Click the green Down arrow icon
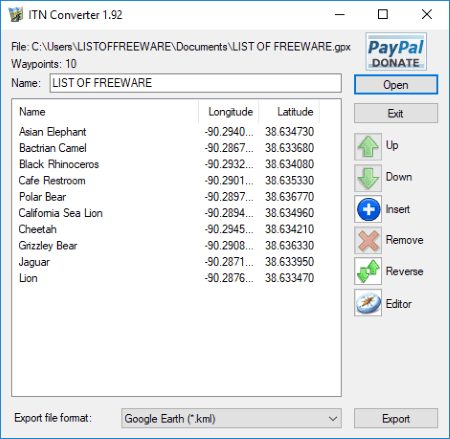Screen dimensions: 450x439 tap(368, 178)
